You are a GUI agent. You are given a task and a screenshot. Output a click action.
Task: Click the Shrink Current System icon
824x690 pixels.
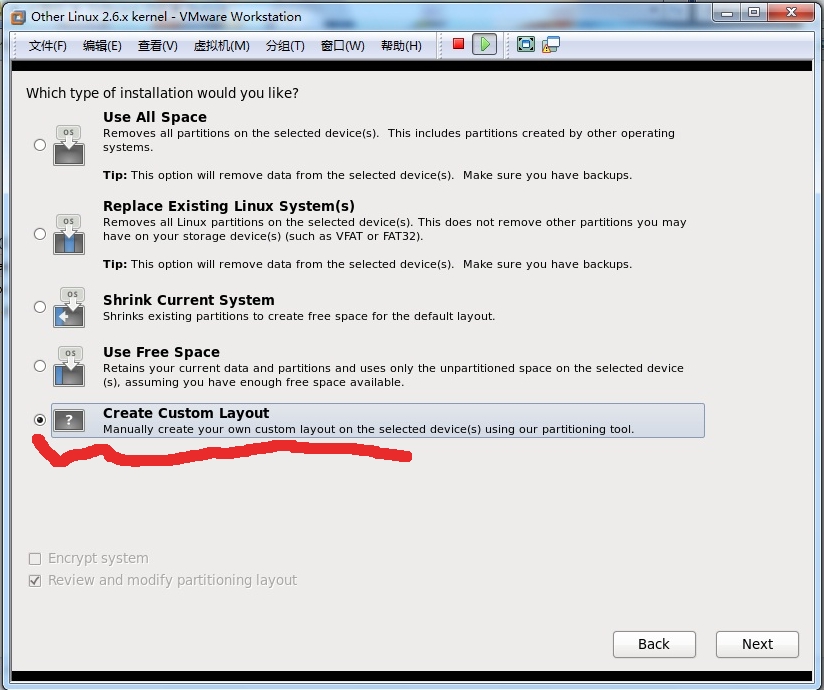click(x=69, y=307)
